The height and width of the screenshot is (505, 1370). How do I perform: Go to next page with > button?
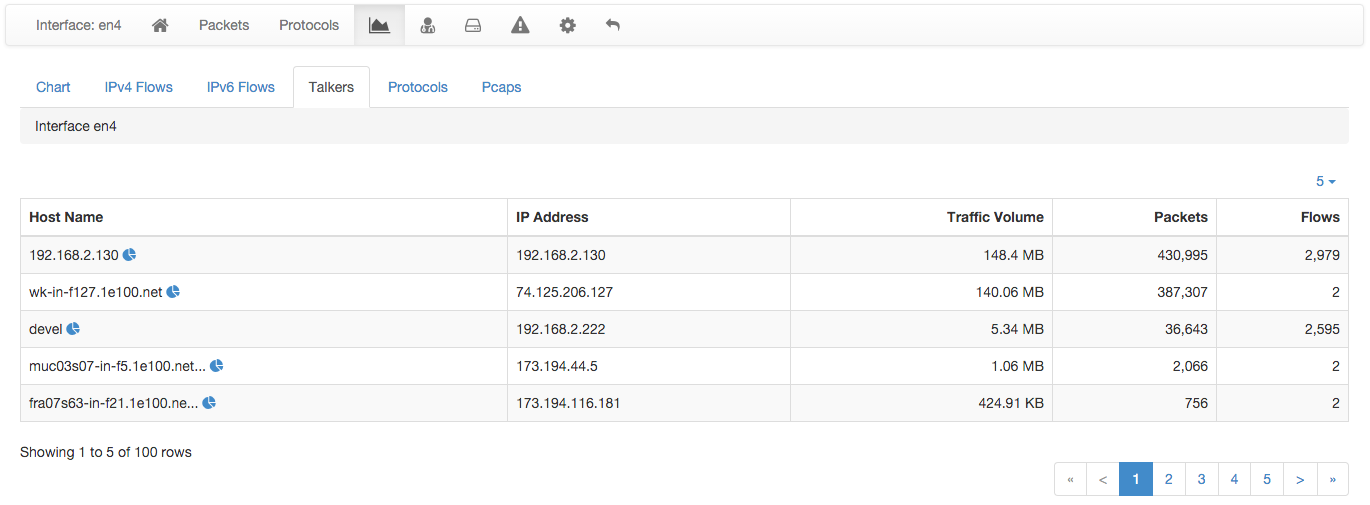(x=1300, y=479)
